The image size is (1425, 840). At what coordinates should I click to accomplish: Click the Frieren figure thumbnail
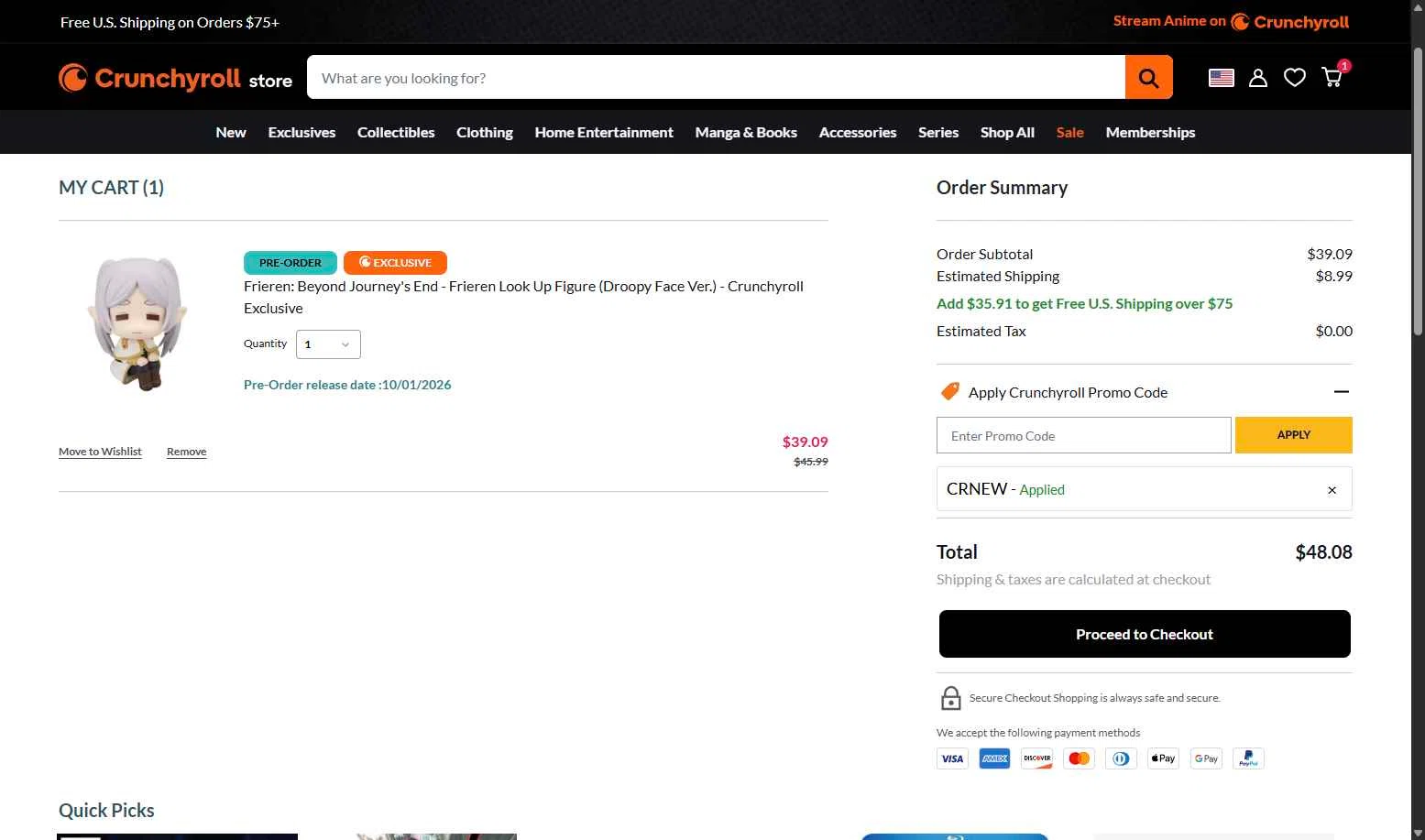pos(137,323)
